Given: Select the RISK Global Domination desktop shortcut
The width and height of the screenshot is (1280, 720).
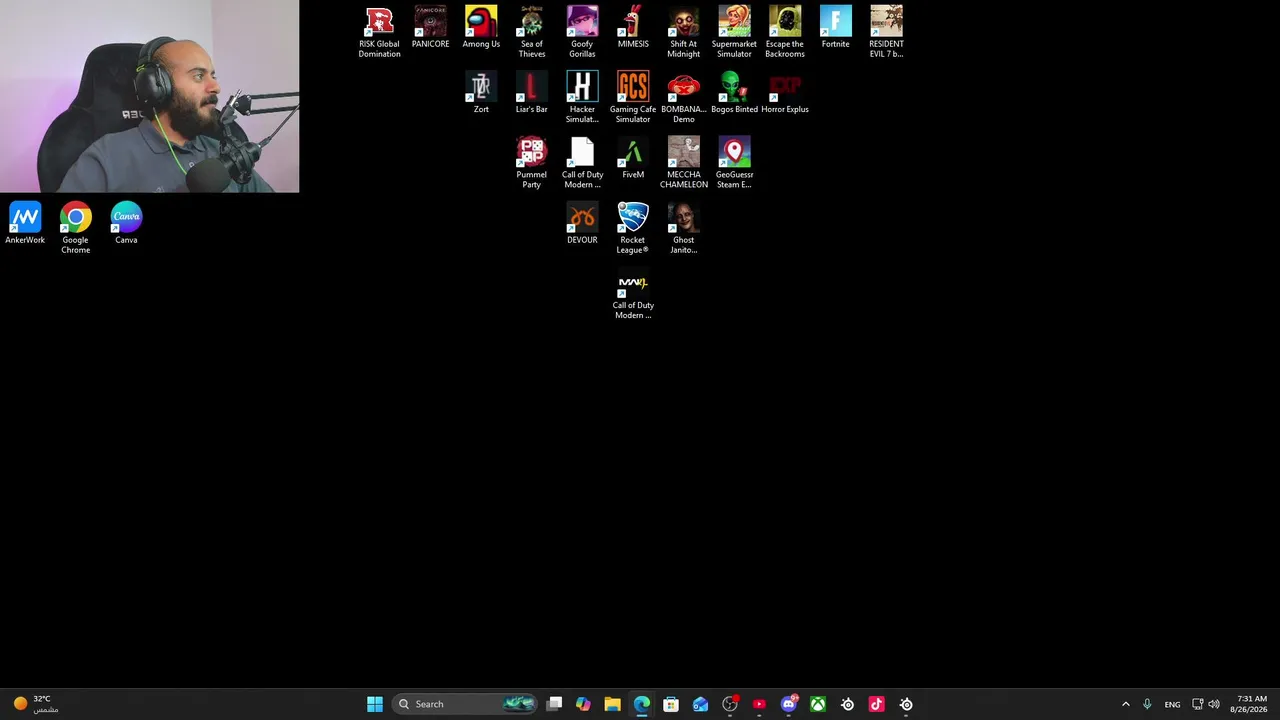Looking at the screenshot, I should click(379, 32).
